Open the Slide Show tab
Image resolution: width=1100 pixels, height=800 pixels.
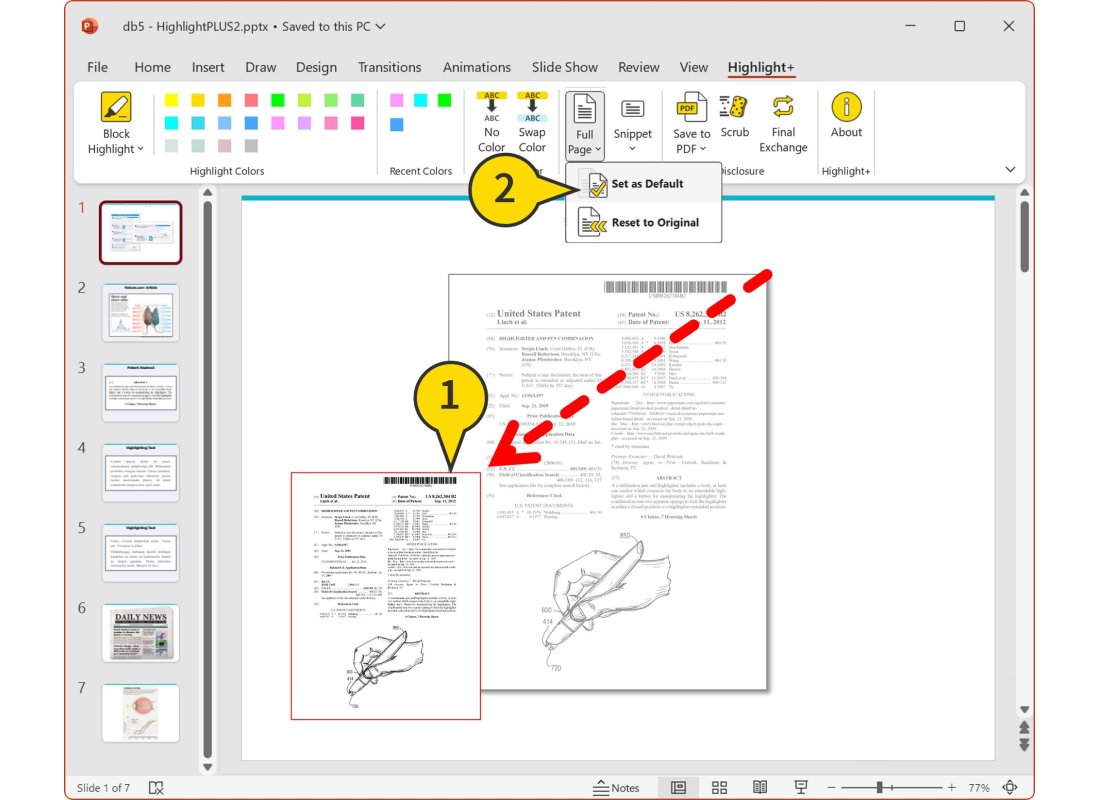tap(565, 67)
